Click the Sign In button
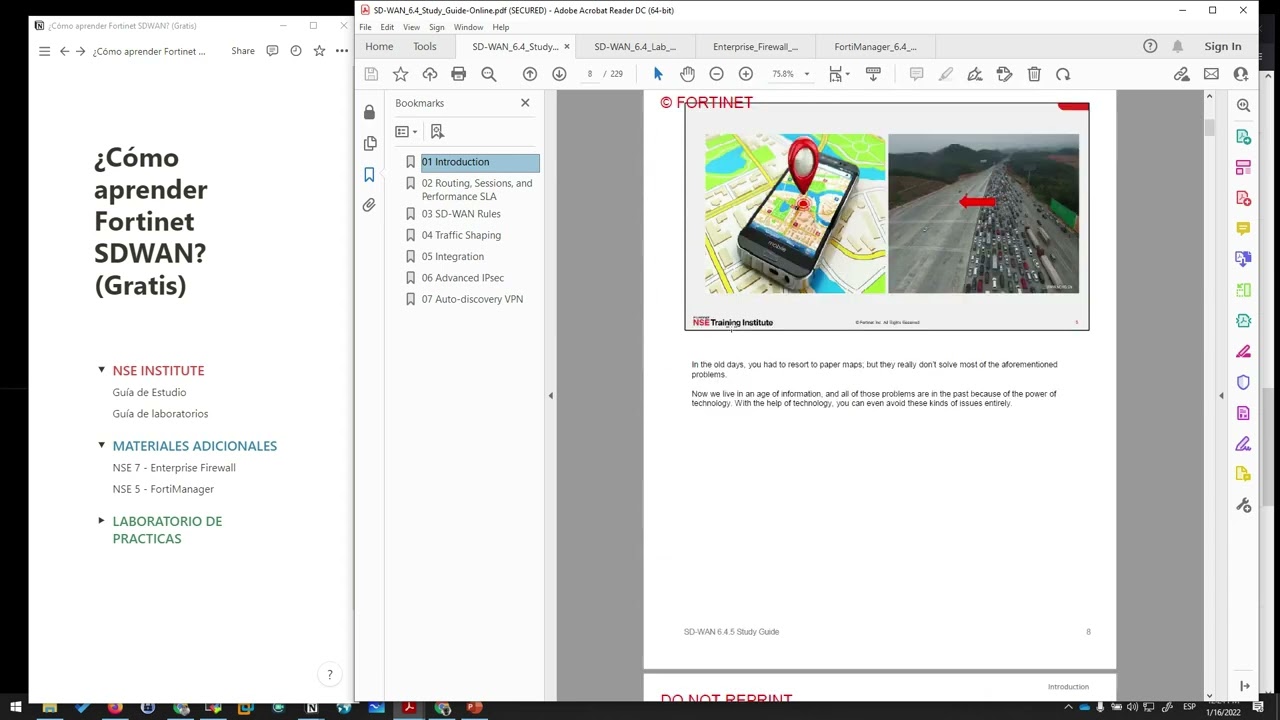The width and height of the screenshot is (1280, 720). pos(1223,47)
